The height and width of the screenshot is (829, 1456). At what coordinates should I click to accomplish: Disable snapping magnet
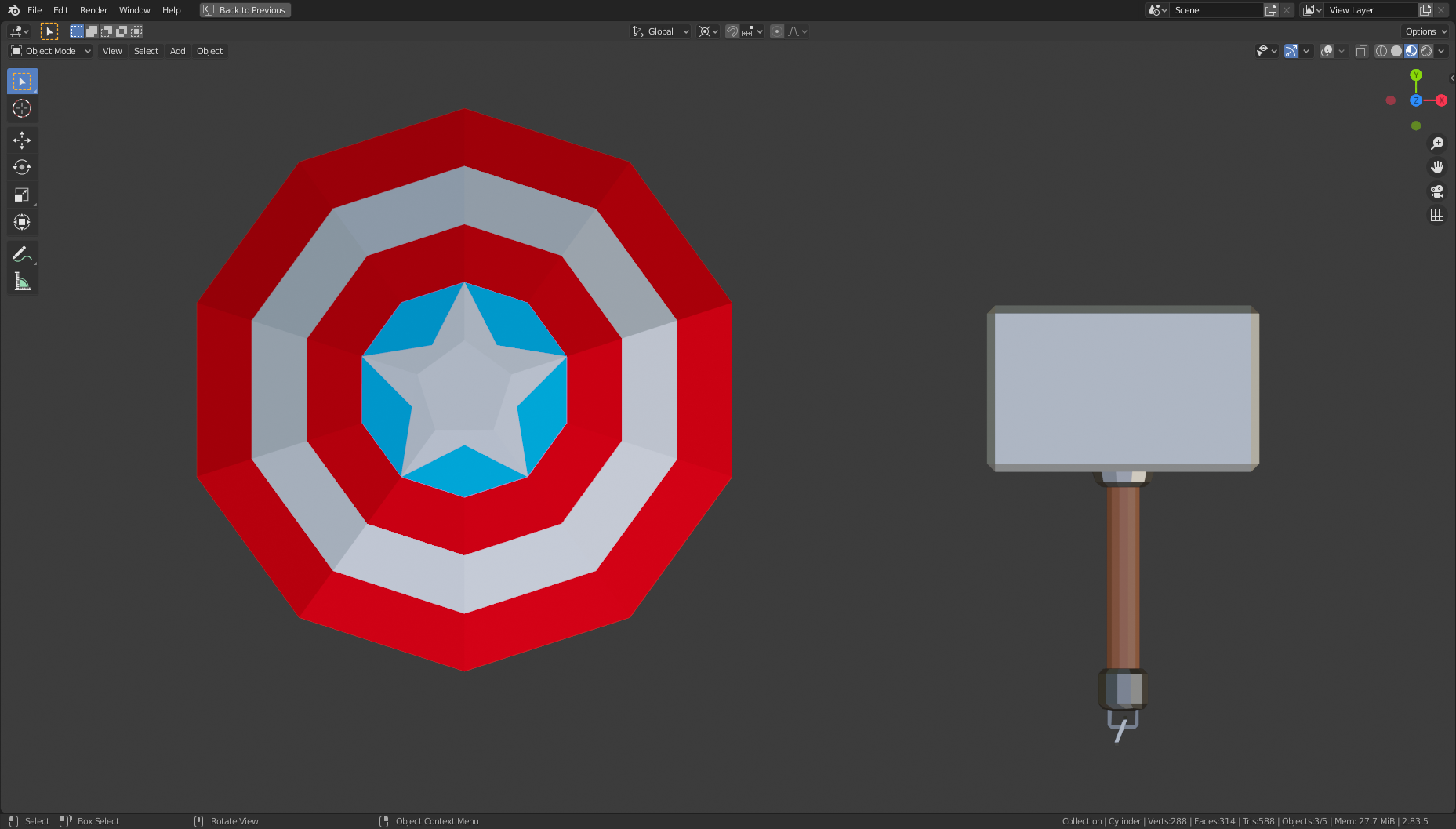tap(732, 31)
